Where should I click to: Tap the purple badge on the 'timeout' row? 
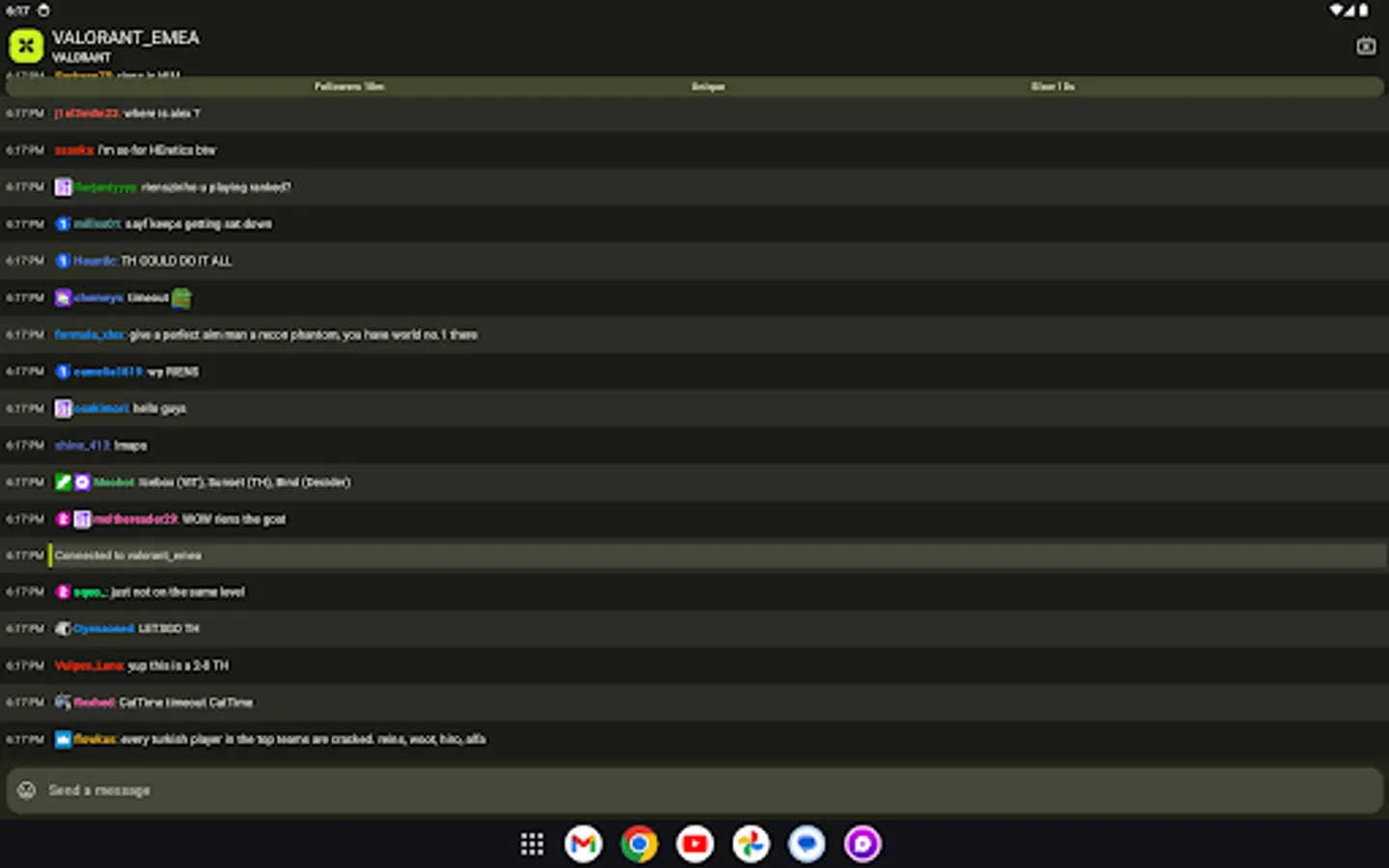64,298
